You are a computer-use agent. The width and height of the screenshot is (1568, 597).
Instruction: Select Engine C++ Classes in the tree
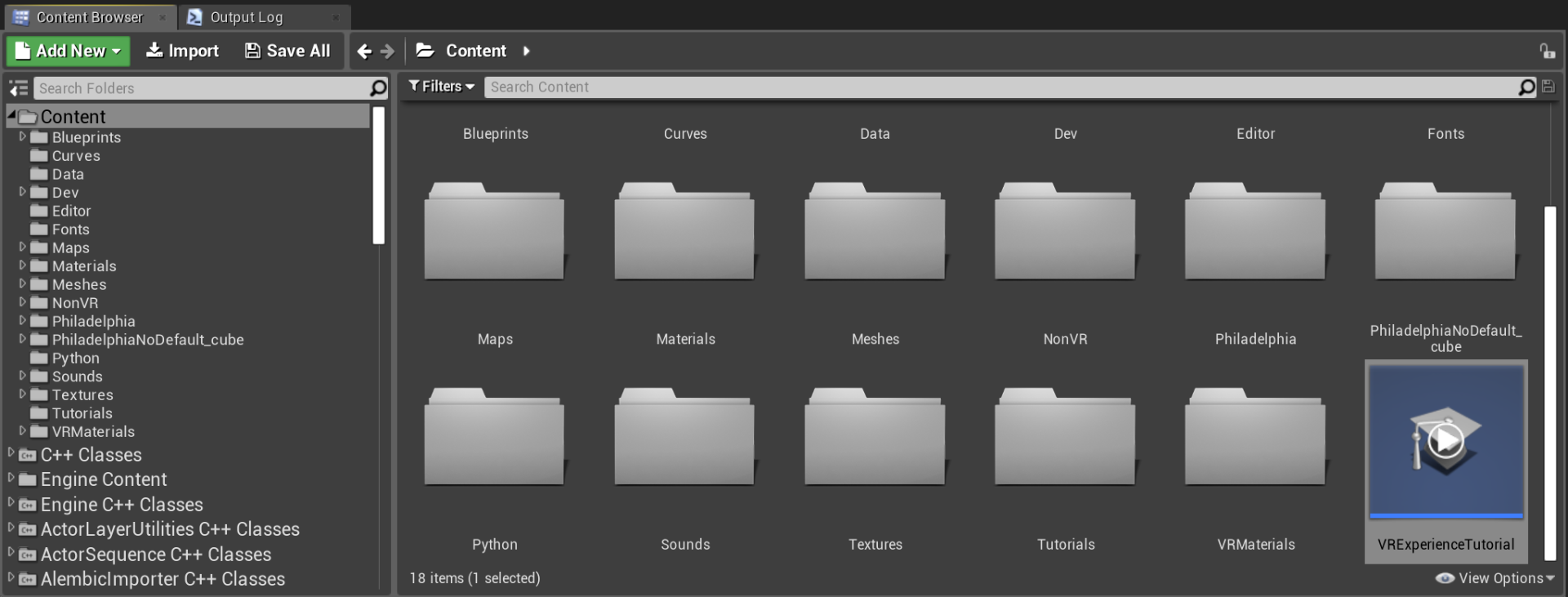[122, 505]
